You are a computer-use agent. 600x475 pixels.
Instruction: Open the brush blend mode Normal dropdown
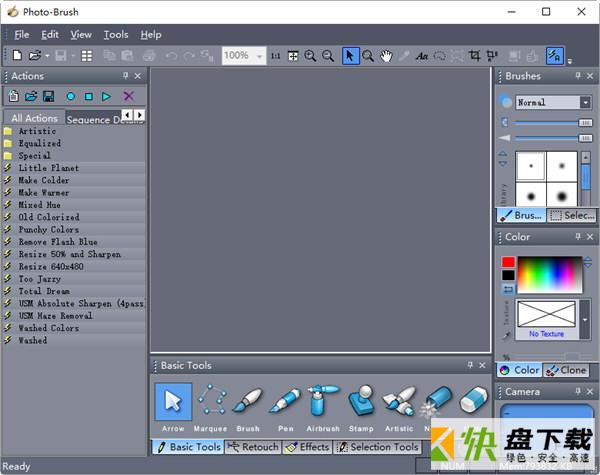[585, 102]
